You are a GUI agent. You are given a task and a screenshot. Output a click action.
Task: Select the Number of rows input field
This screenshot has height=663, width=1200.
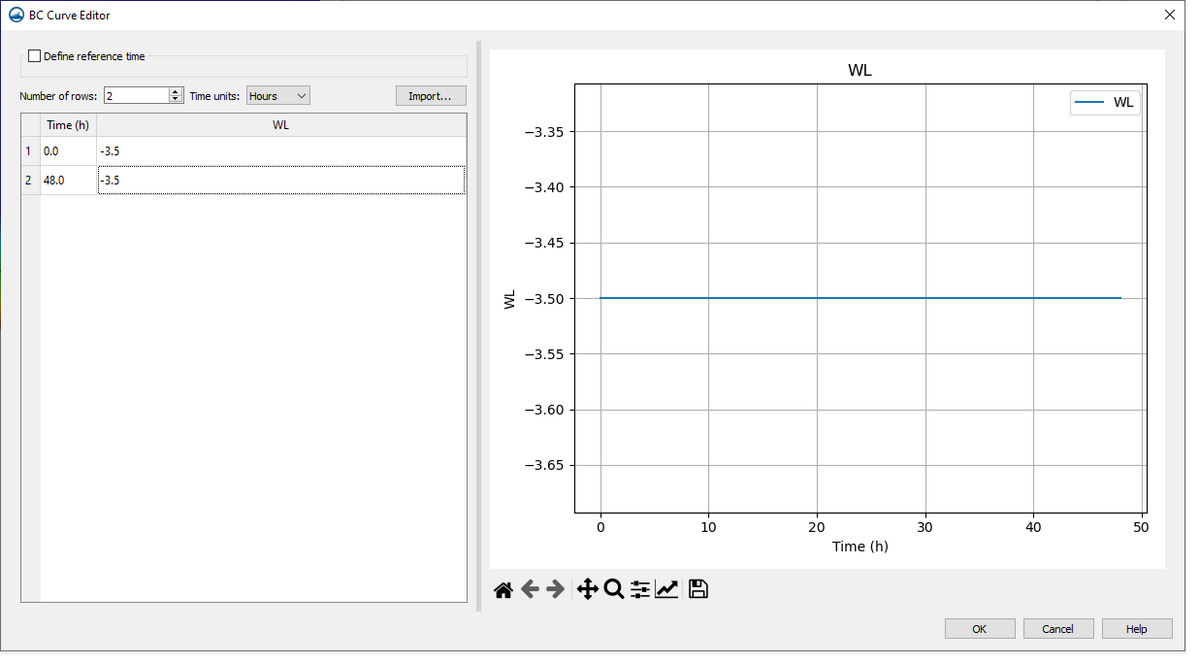point(135,95)
